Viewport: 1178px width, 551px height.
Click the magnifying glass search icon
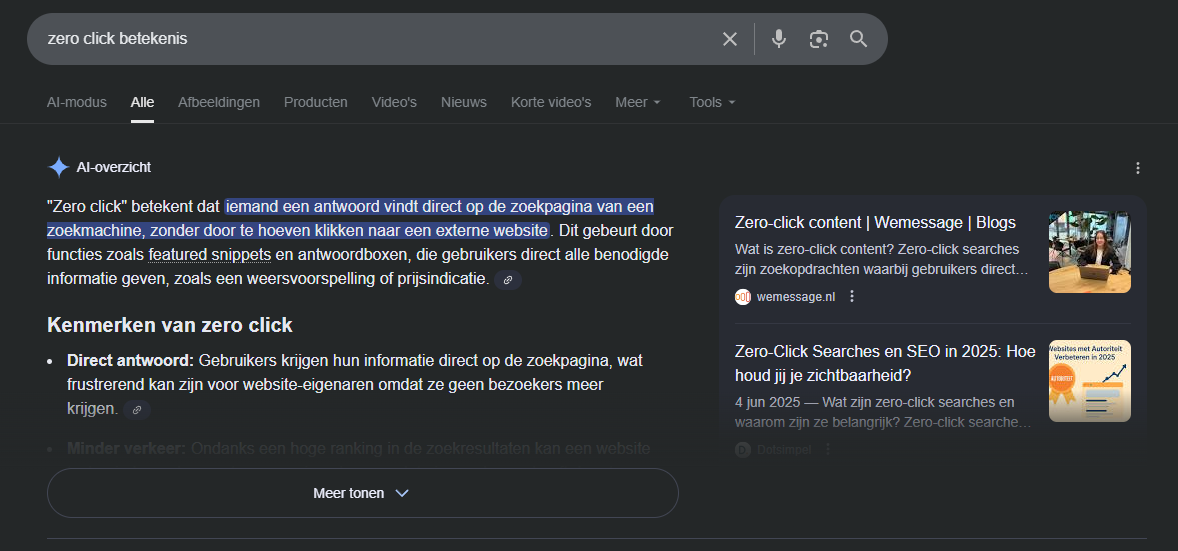(x=858, y=39)
